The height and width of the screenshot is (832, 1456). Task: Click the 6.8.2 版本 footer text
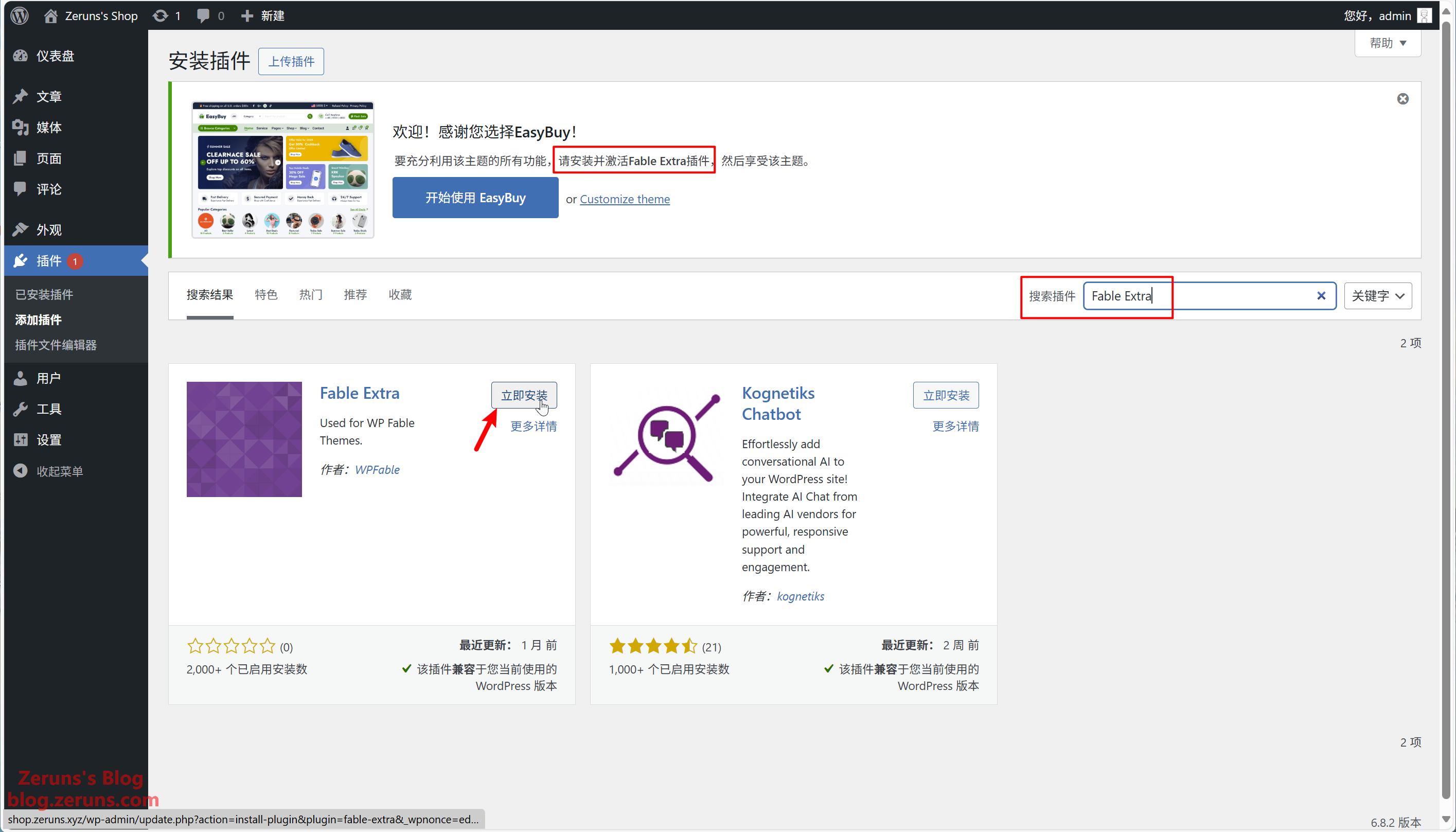[x=1395, y=822]
